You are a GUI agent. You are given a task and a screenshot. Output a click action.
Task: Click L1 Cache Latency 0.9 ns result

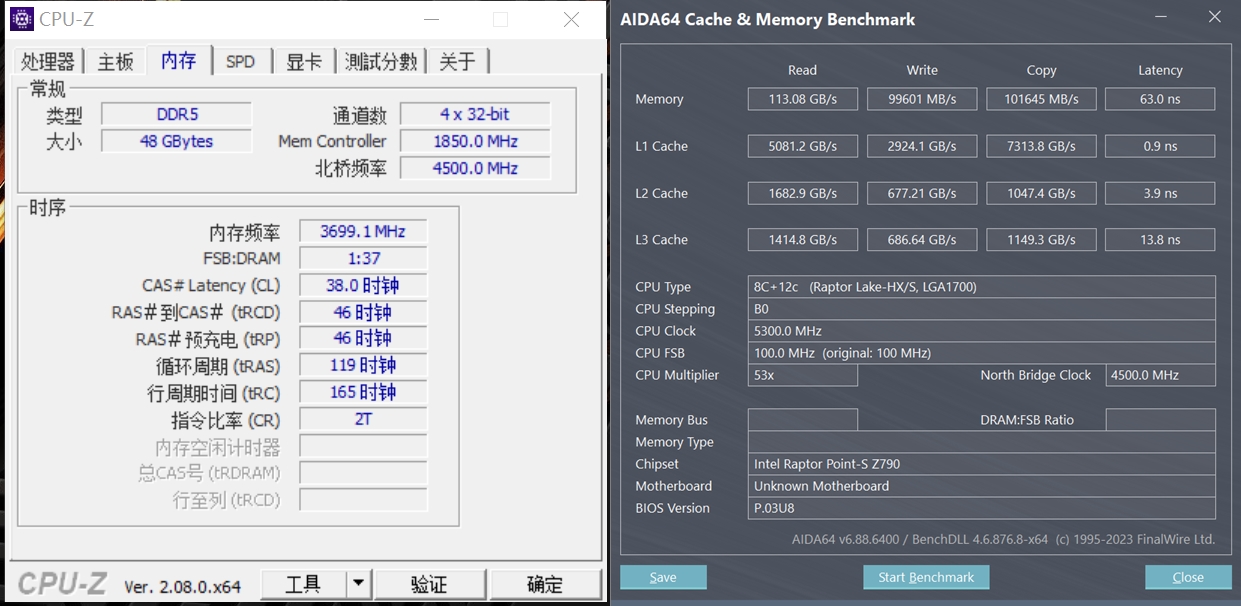[x=1160, y=146]
